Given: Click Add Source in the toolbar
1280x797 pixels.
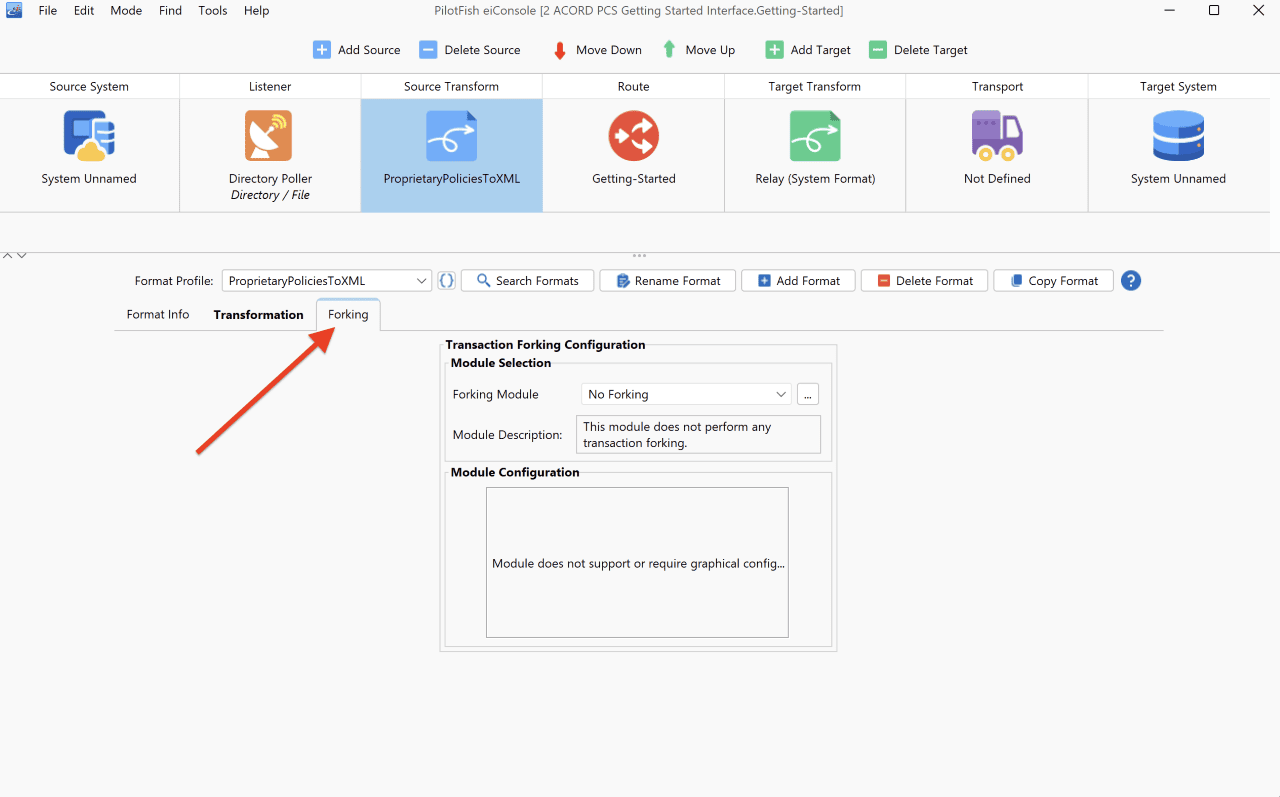Looking at the screenshot, I should (357, 50).
